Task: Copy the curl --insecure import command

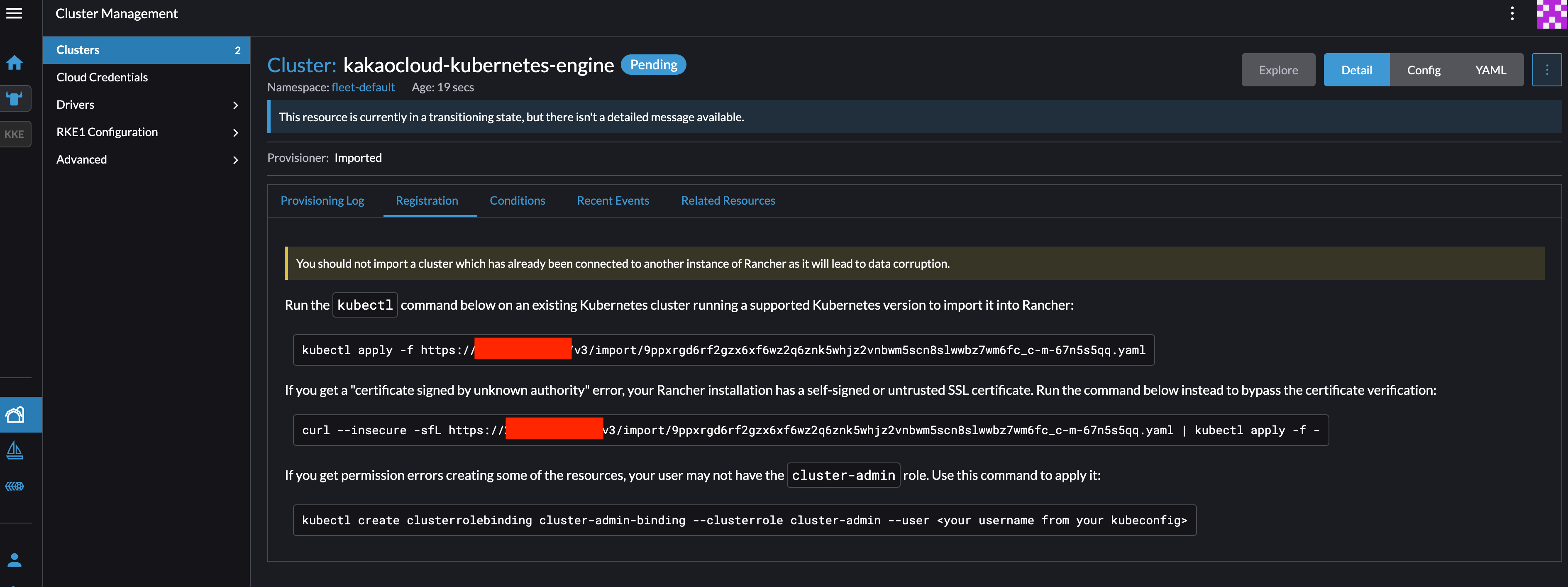Action: [x=811, y=430]
